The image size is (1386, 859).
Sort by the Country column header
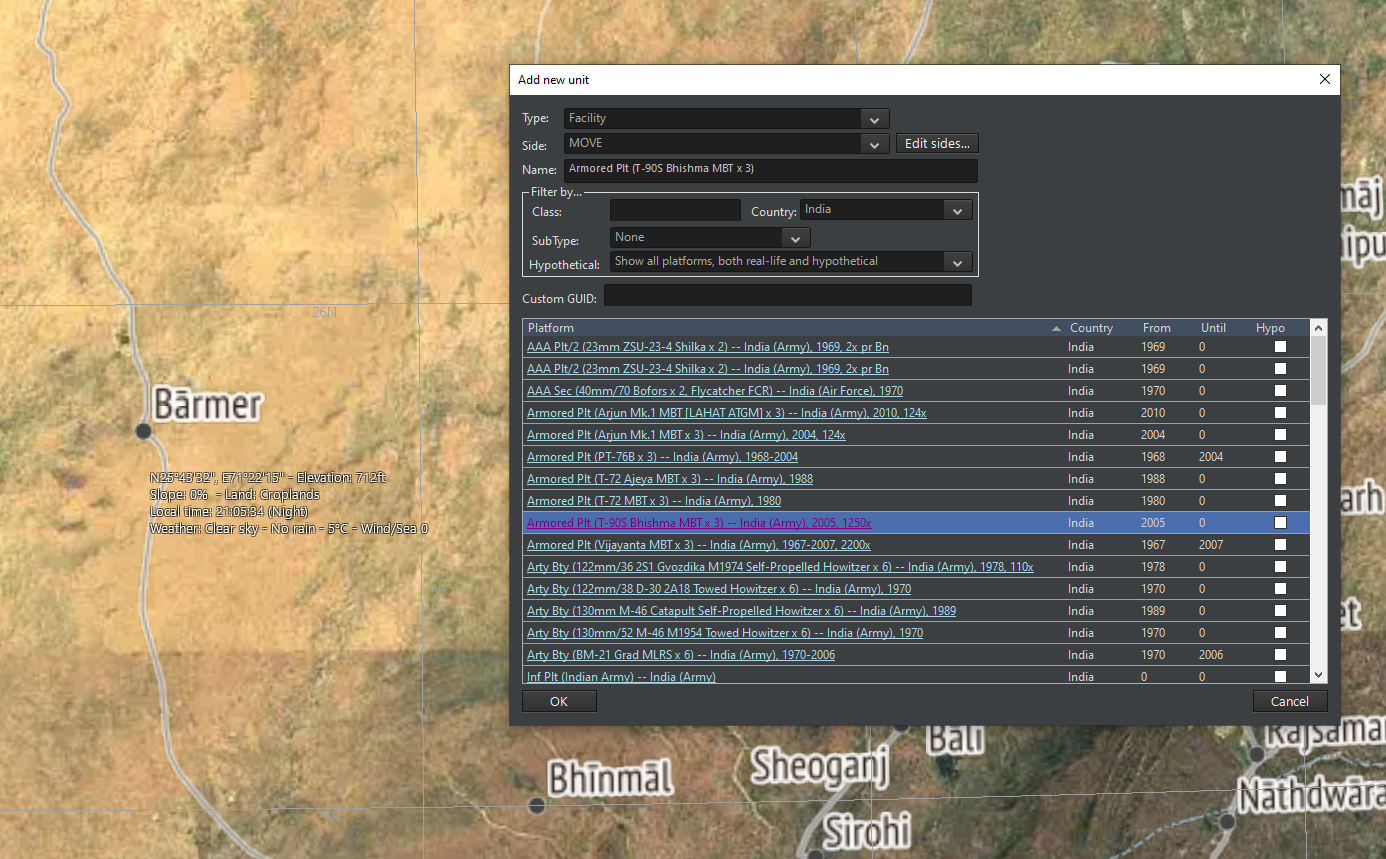click(x=1091, y=328)
